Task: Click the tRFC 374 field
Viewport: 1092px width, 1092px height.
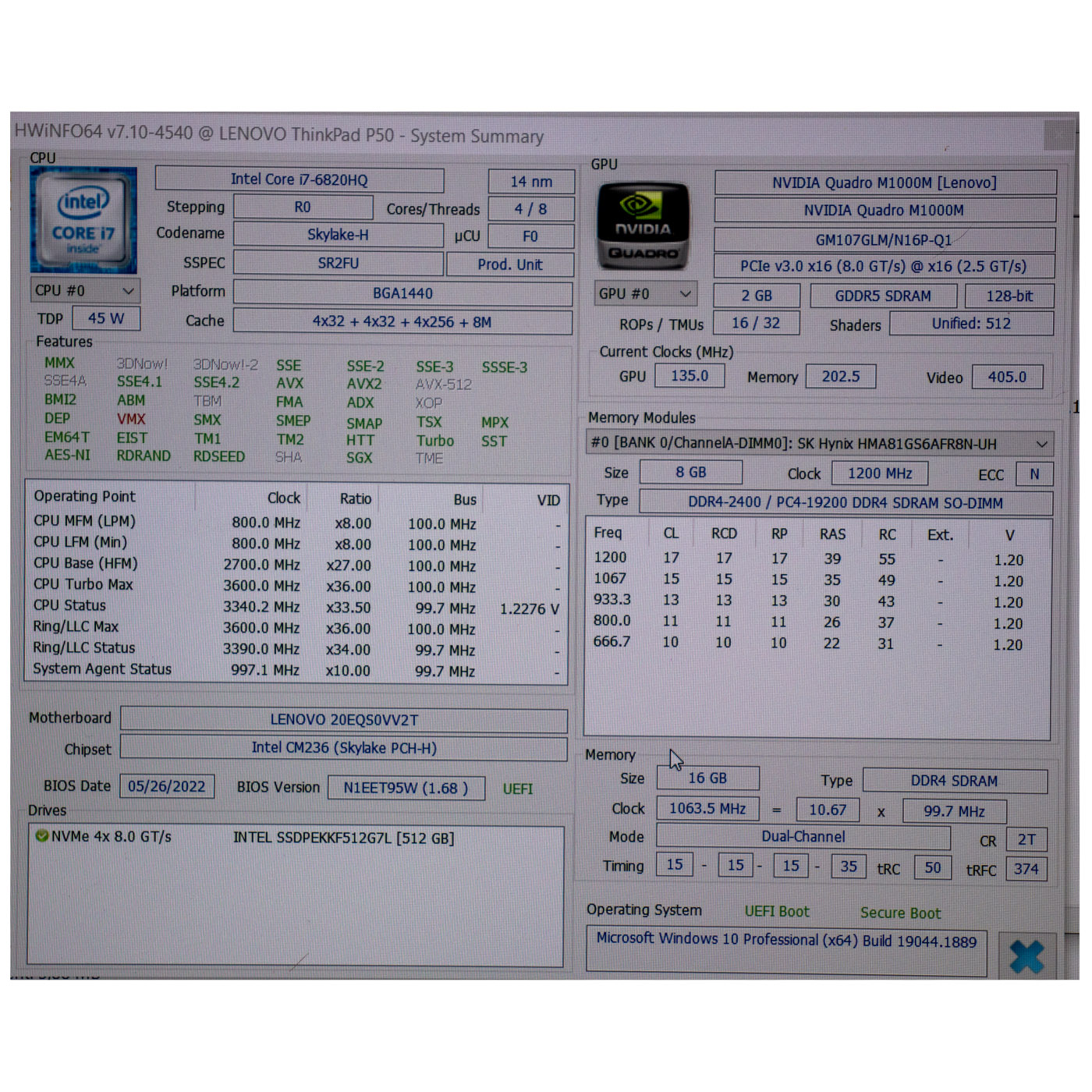Action: click(x=1026, y=869)
